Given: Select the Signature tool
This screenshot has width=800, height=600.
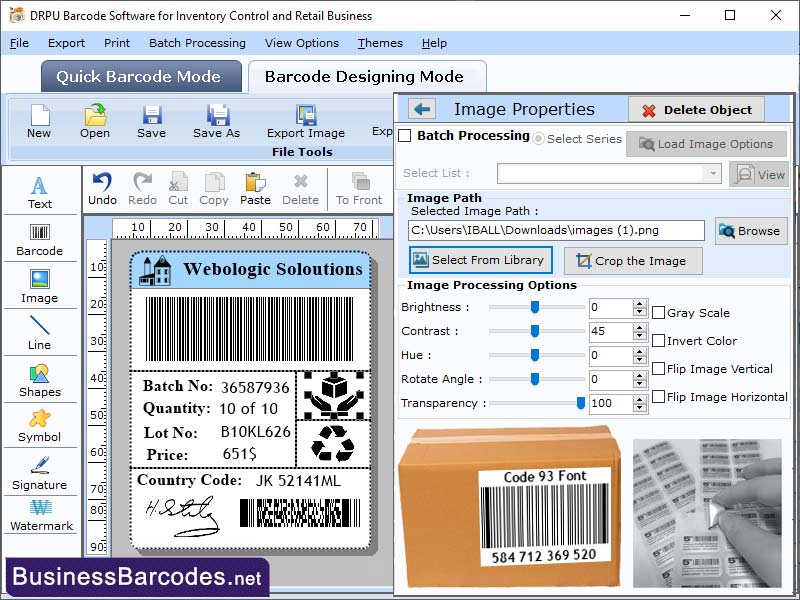Looking at the screenshot, I should point(40,477).
